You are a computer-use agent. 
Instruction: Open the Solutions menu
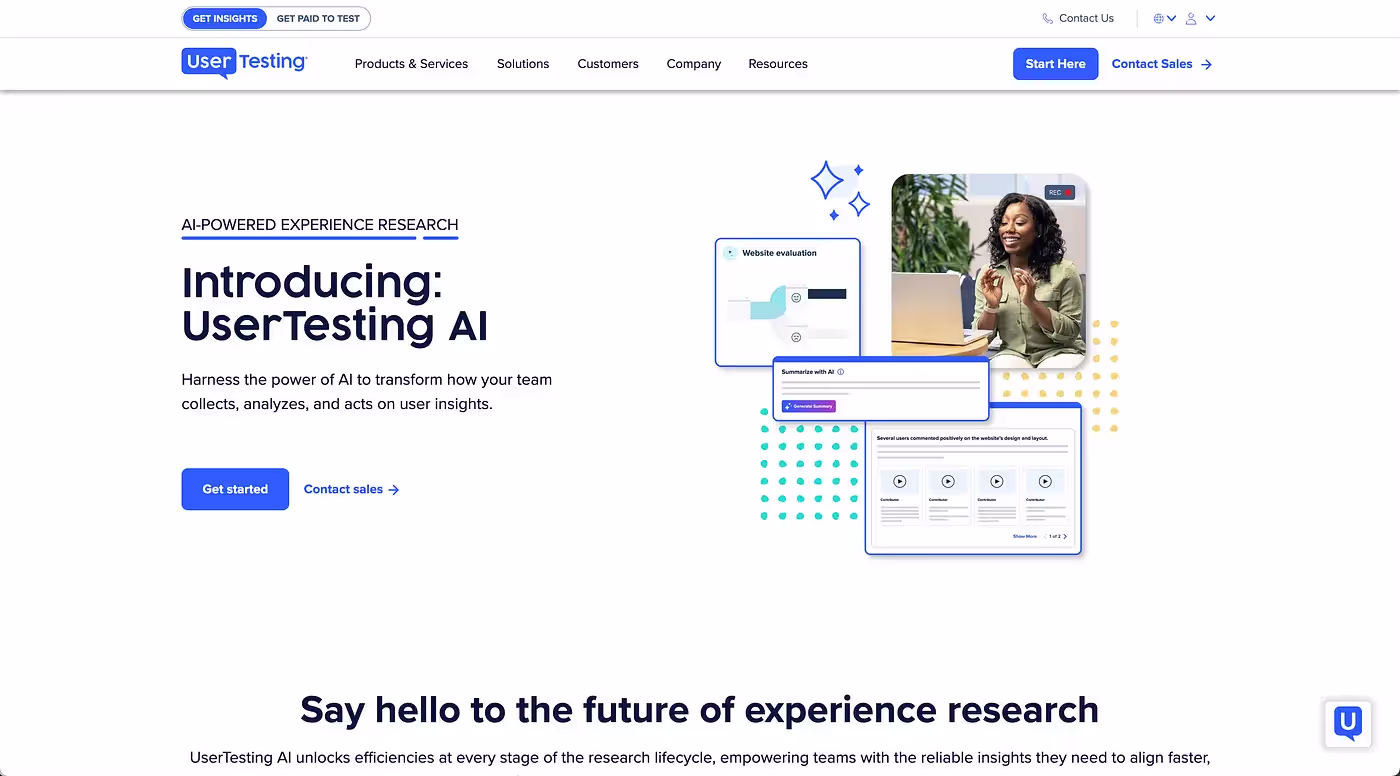click(523, 64)
